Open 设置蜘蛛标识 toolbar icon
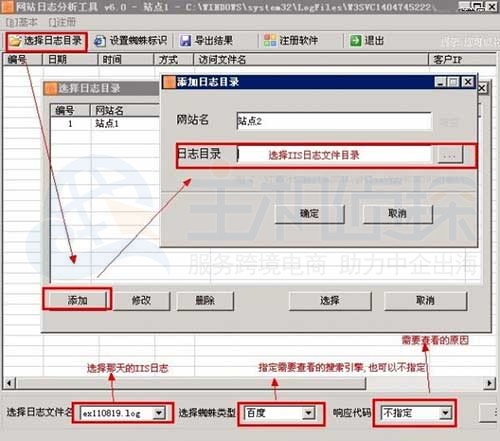Screen dimensions: 500x441 100,41
